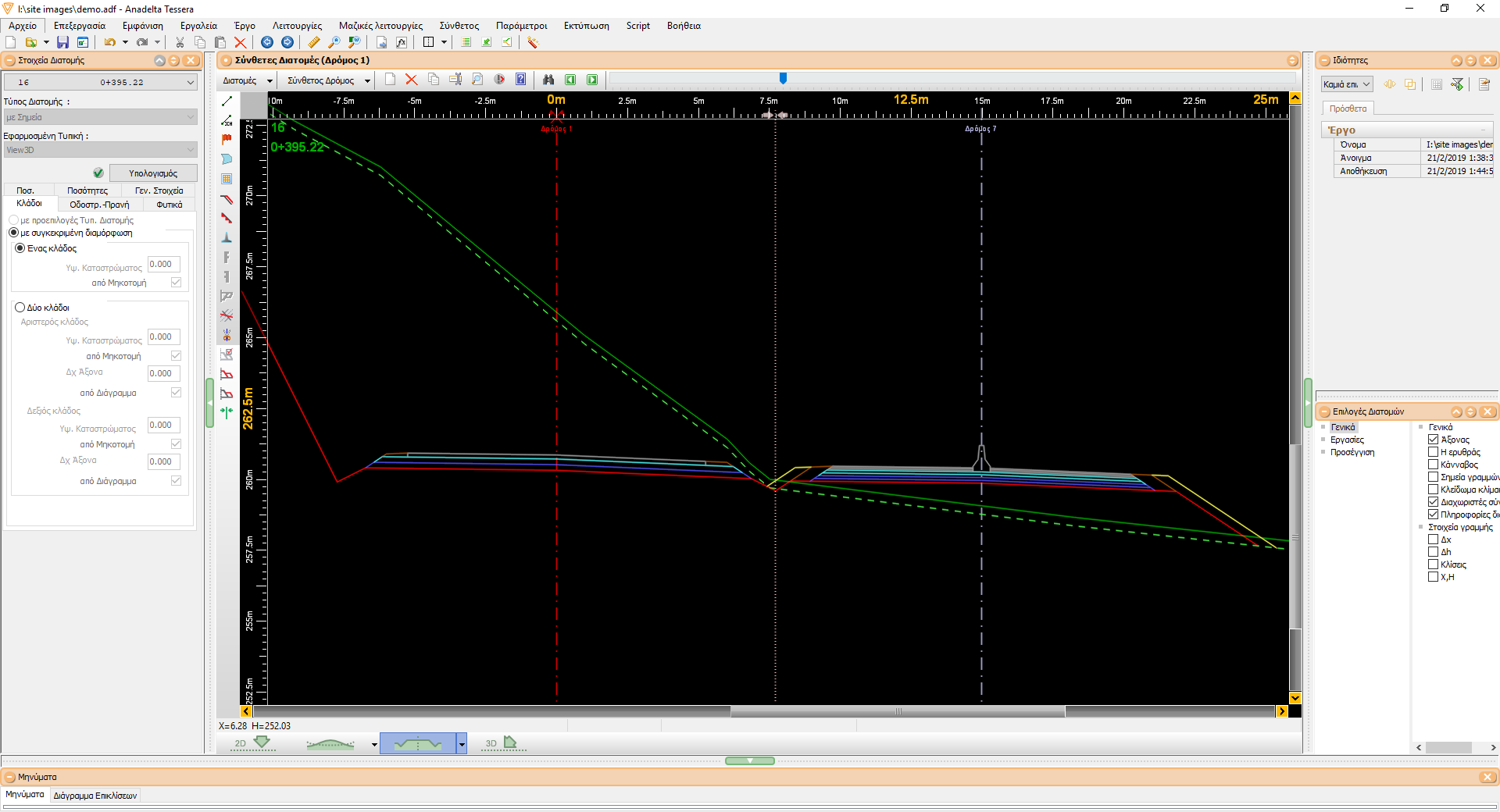This screenshot has height=812, width=1500.
Task: Click the binoculars find icon
Action: 548,80
